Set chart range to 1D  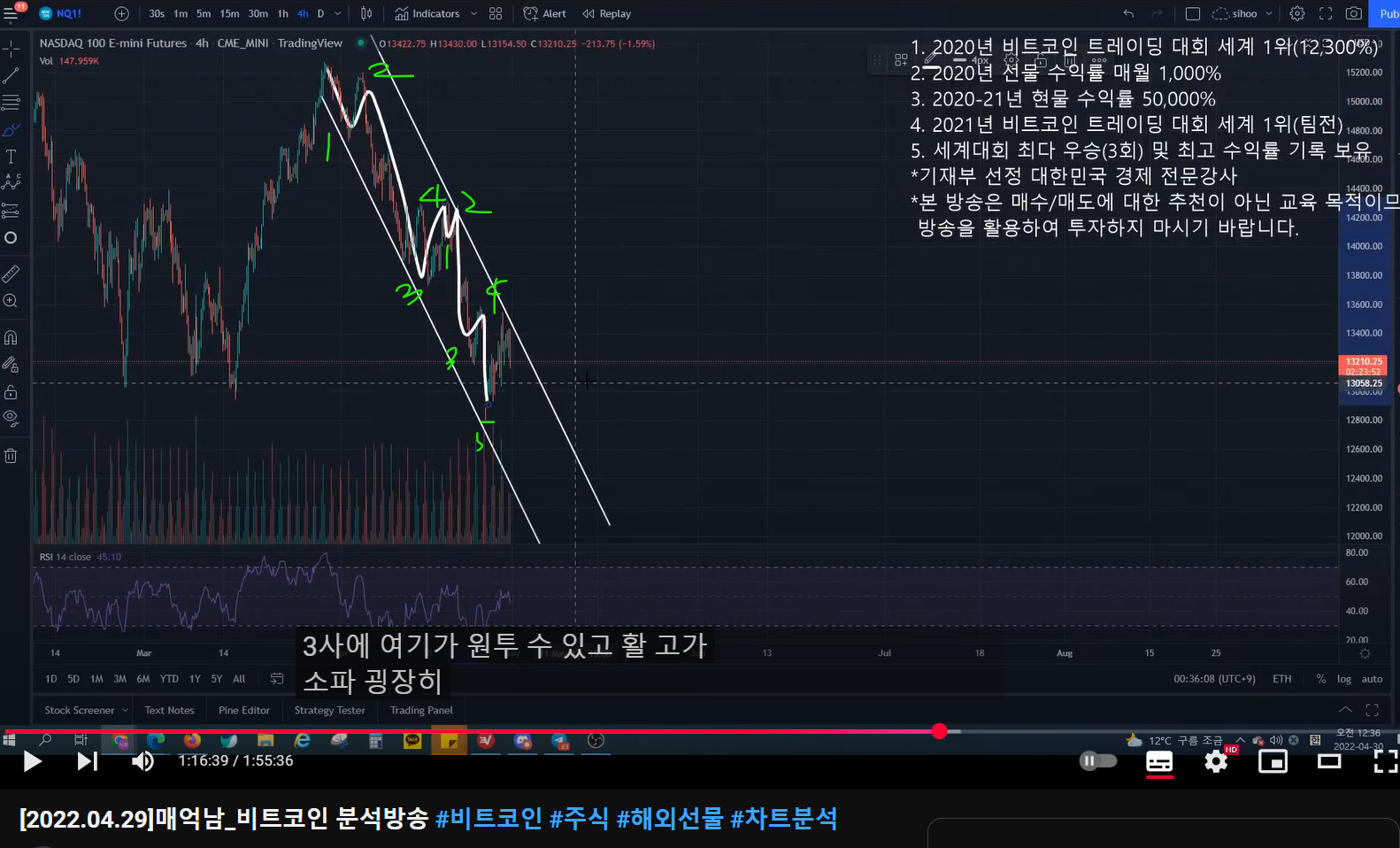(51, 679)
